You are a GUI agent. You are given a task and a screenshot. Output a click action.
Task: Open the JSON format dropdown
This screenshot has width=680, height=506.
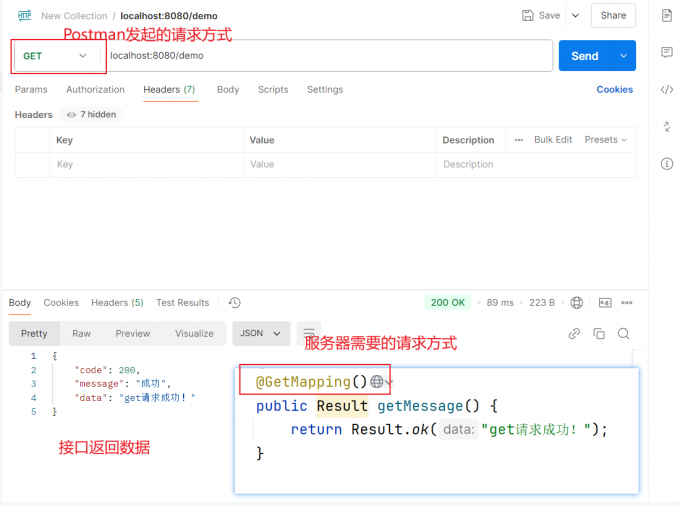(261, 333)
